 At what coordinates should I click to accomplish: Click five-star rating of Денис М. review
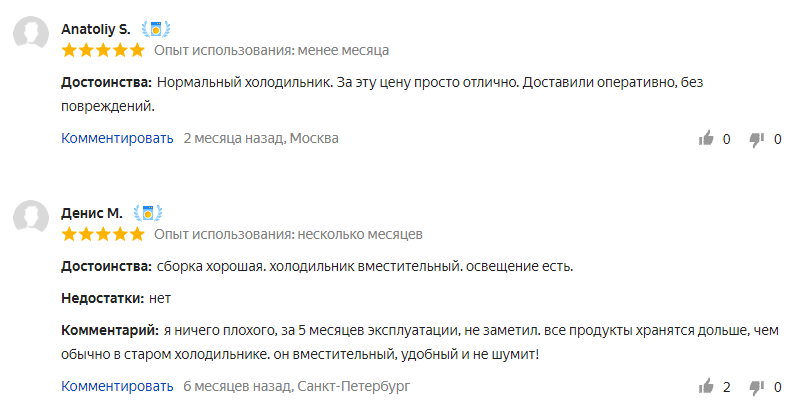click(103, 235)
